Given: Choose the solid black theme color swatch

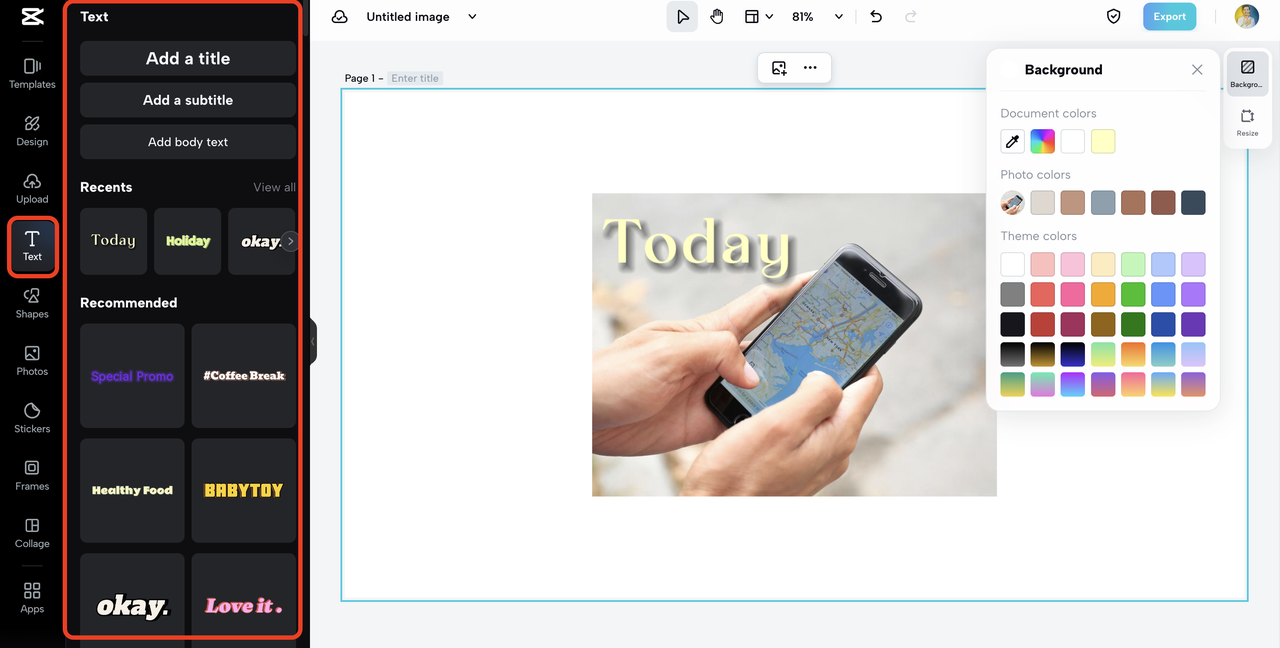Looking at the screenshot, I should [1013, 324].
